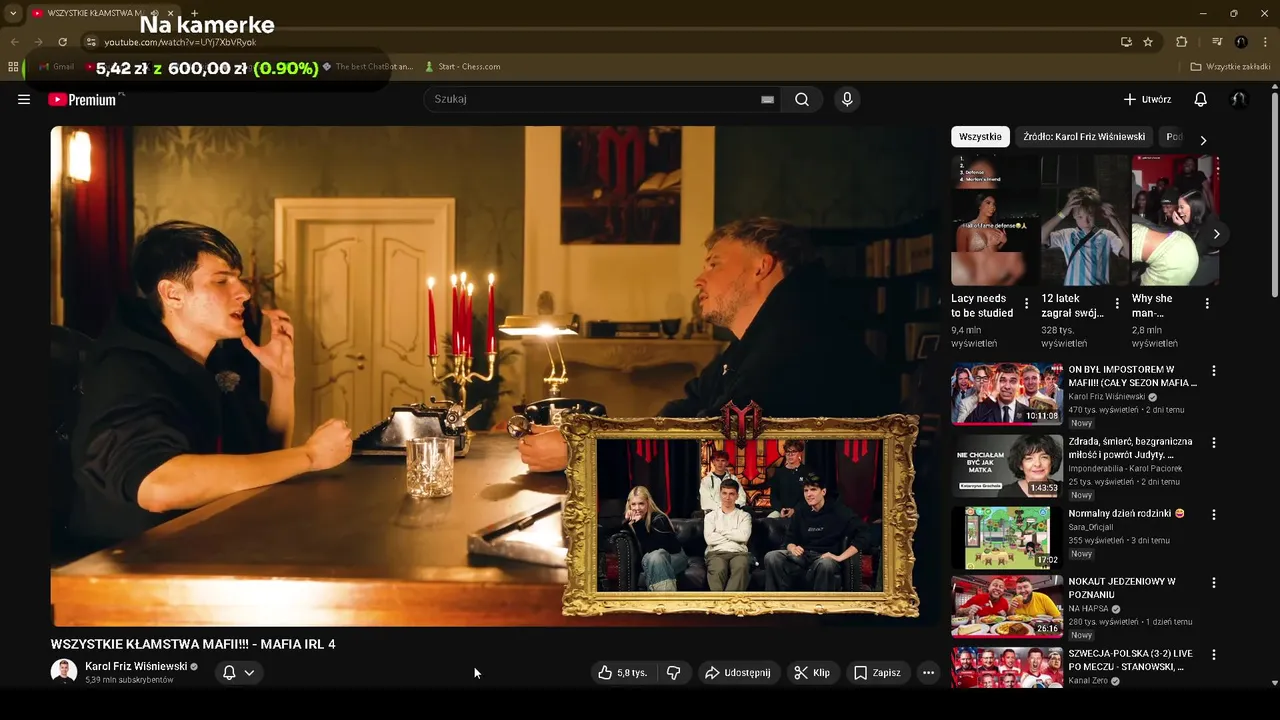
Task: Select the 'Wszystkie' filter chip
Action: pos(980,137)
